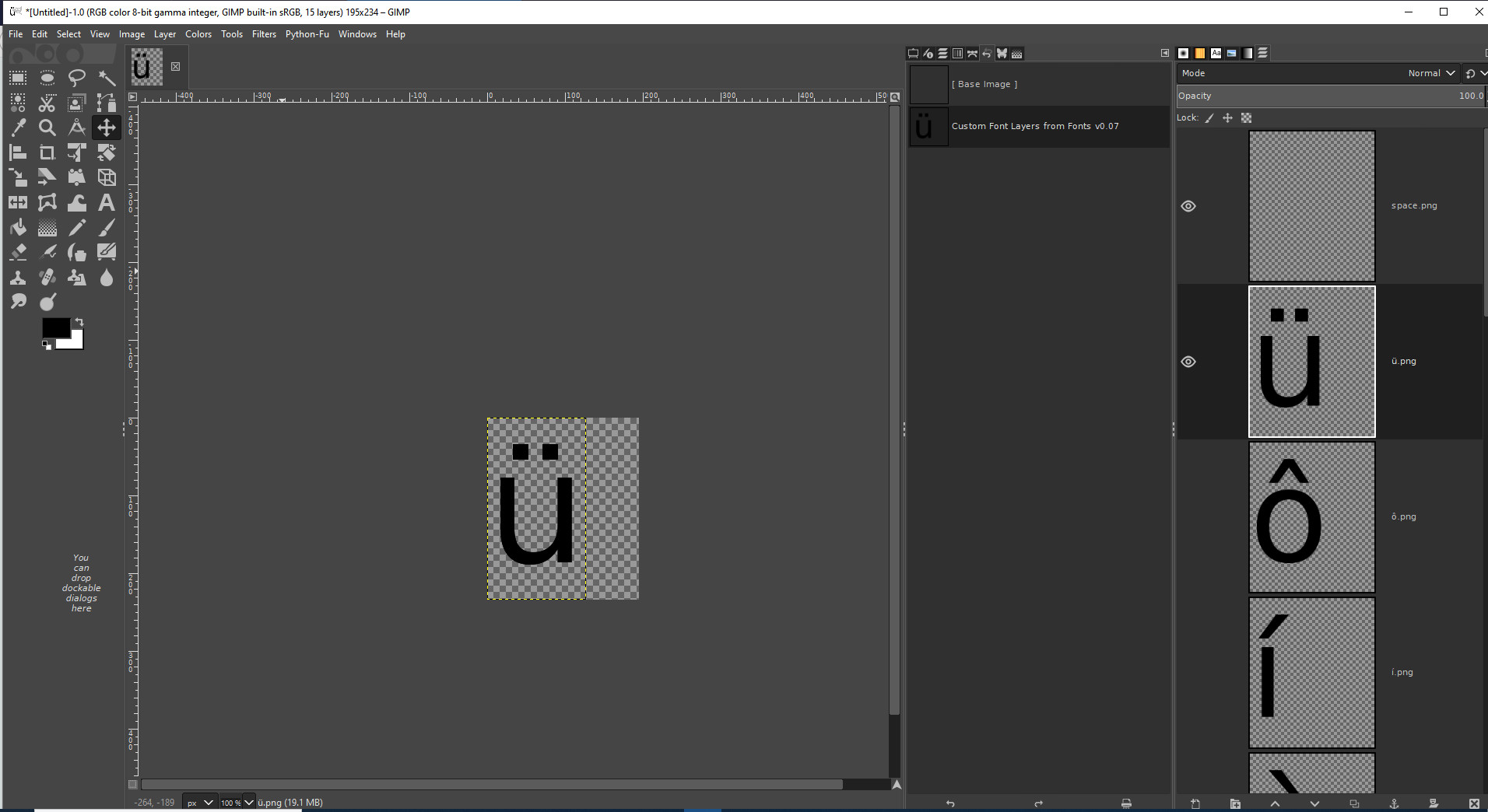1488x812 pixels.
Task: Toggle visibility eye of ü.png layer
Action: click(x=1188, y=362)
